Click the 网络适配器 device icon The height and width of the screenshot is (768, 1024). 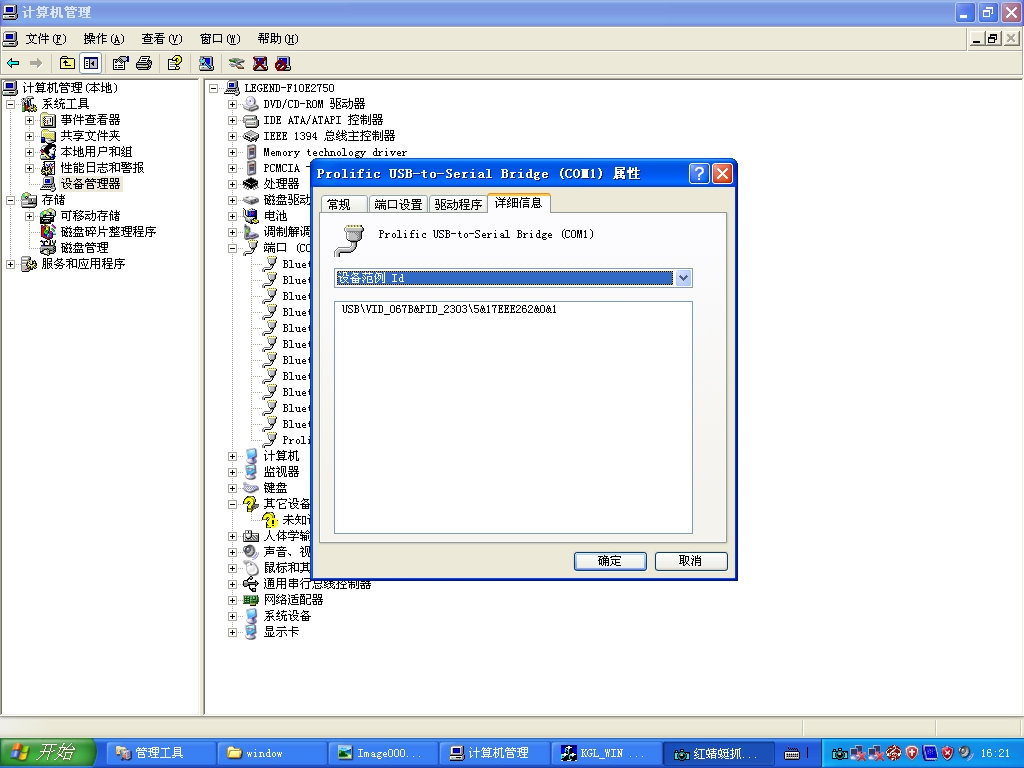click(251, 600)
